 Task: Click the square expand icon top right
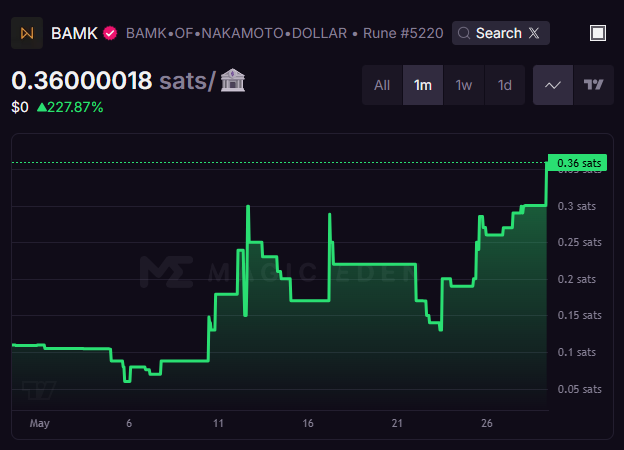coord(598,33)
